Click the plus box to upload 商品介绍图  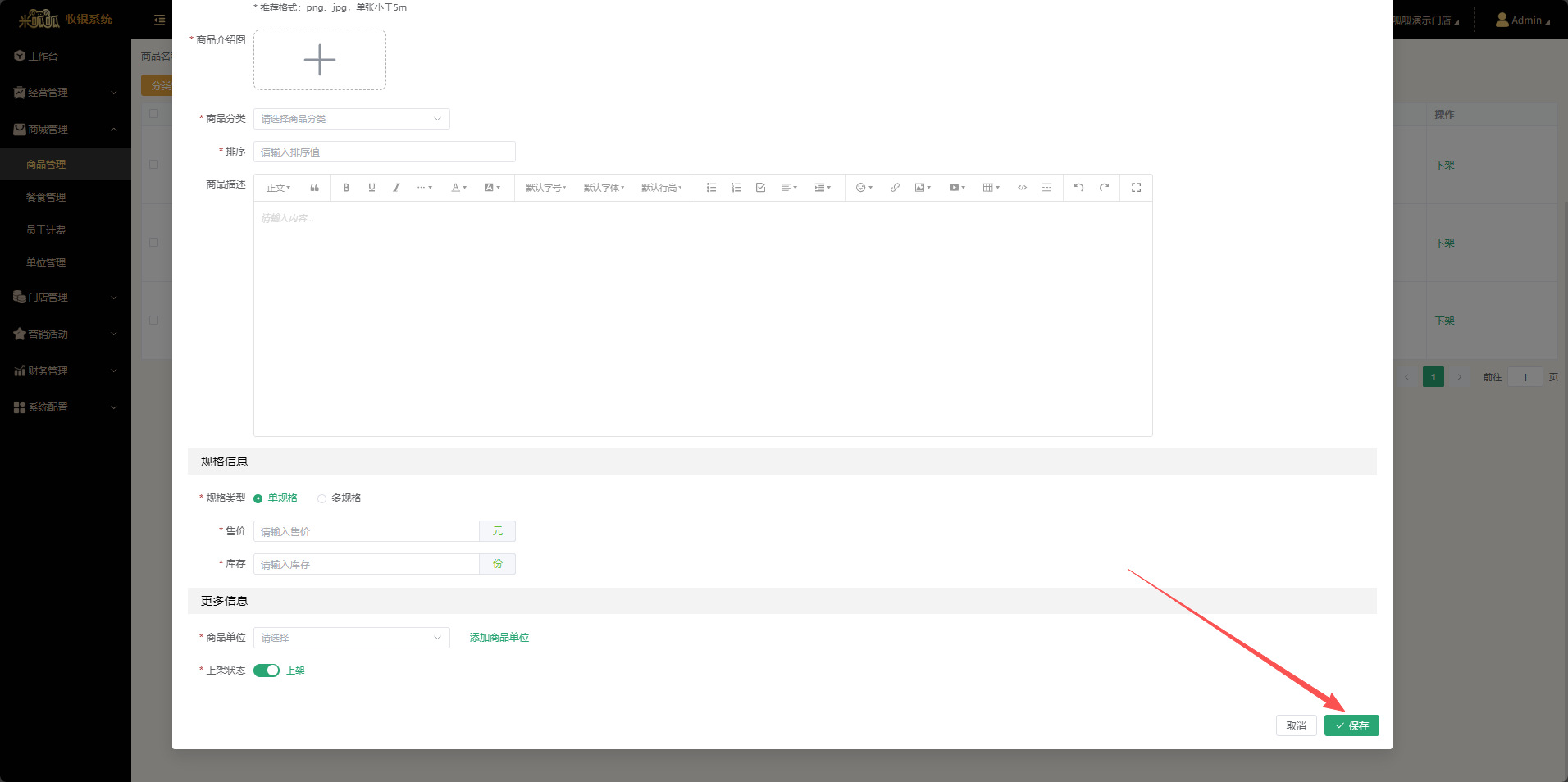320,59
